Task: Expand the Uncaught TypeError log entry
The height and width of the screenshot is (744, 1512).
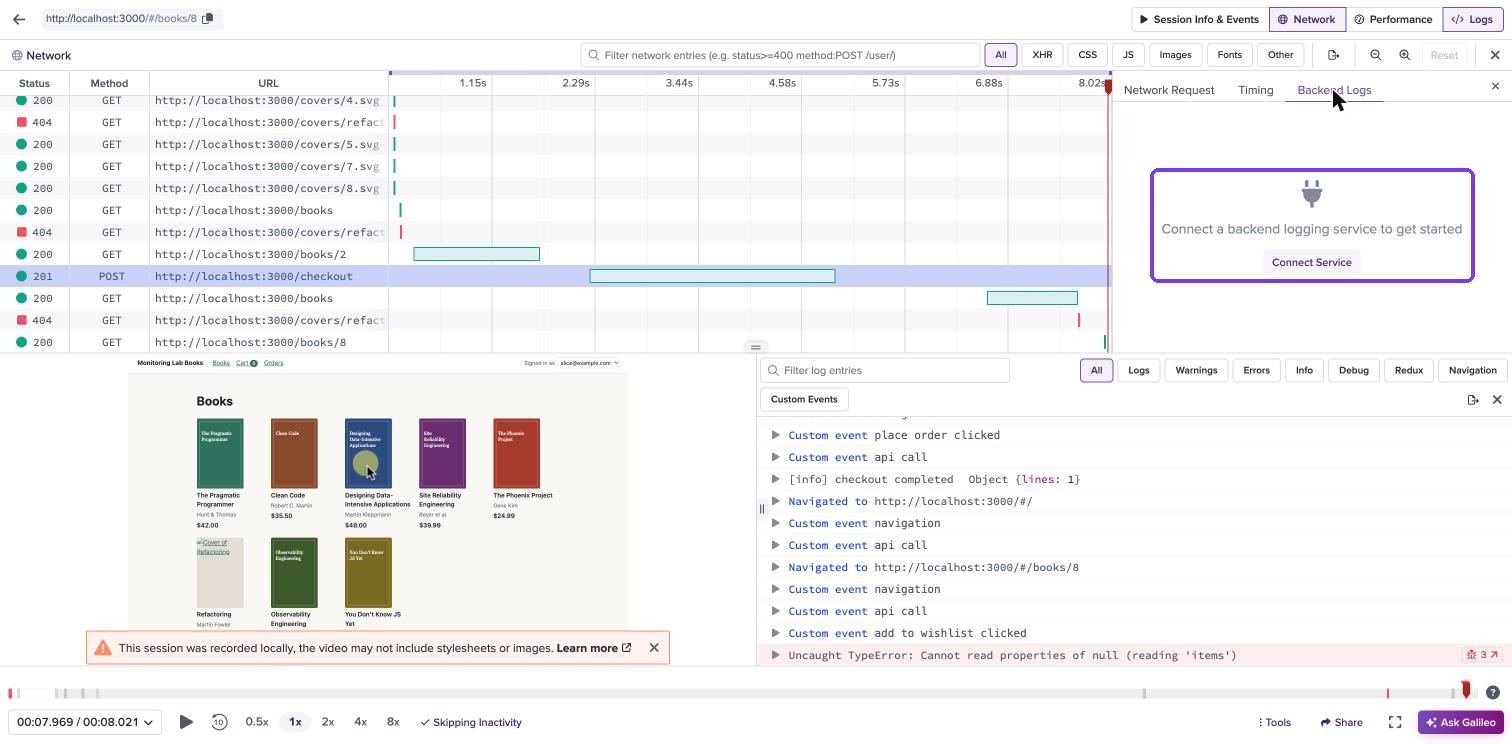Action: [775, 655]
